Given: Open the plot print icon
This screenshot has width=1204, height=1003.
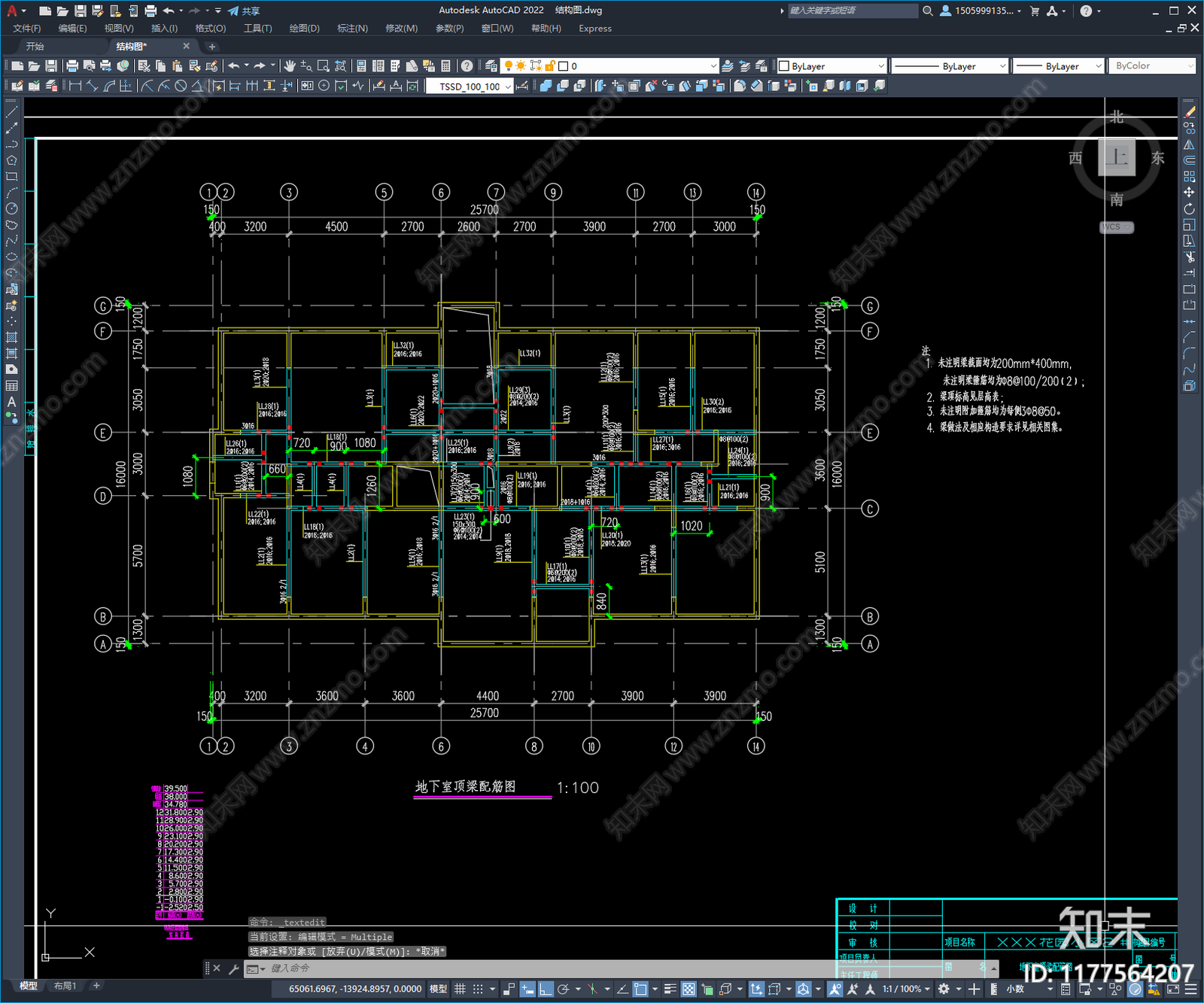Looking at the screenshot, I should [72, 66].
